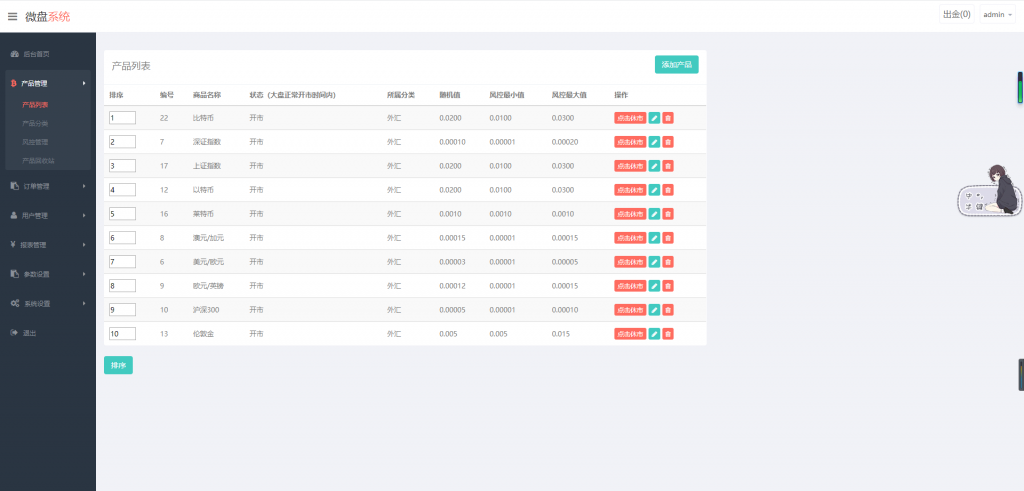Click the 微盘系统 logo title
The width and height of the screenshot is (1024, 491).
[x=48, y=17]
